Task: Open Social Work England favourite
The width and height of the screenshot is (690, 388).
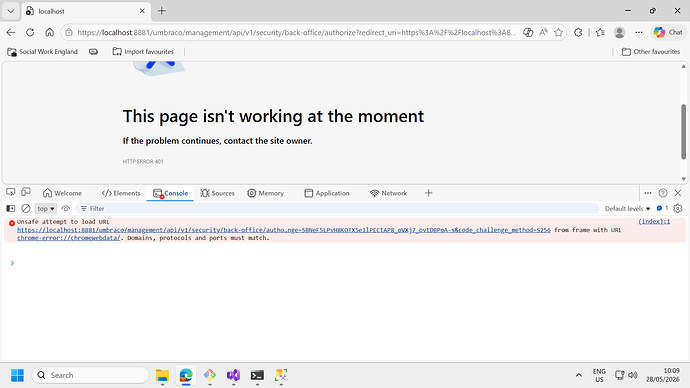Action: point(43,51)
